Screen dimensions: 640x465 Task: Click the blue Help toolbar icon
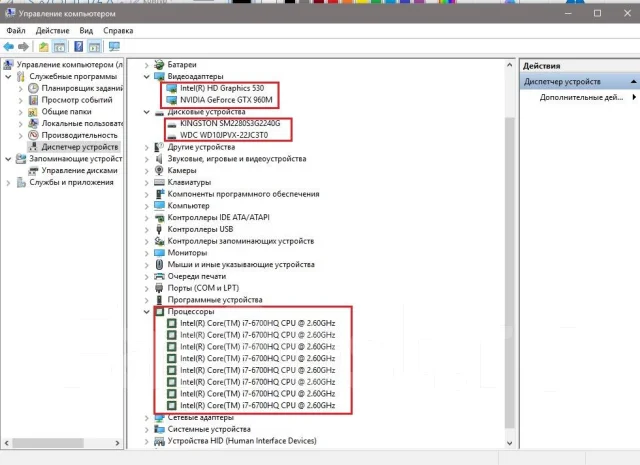tap(79, 47)
